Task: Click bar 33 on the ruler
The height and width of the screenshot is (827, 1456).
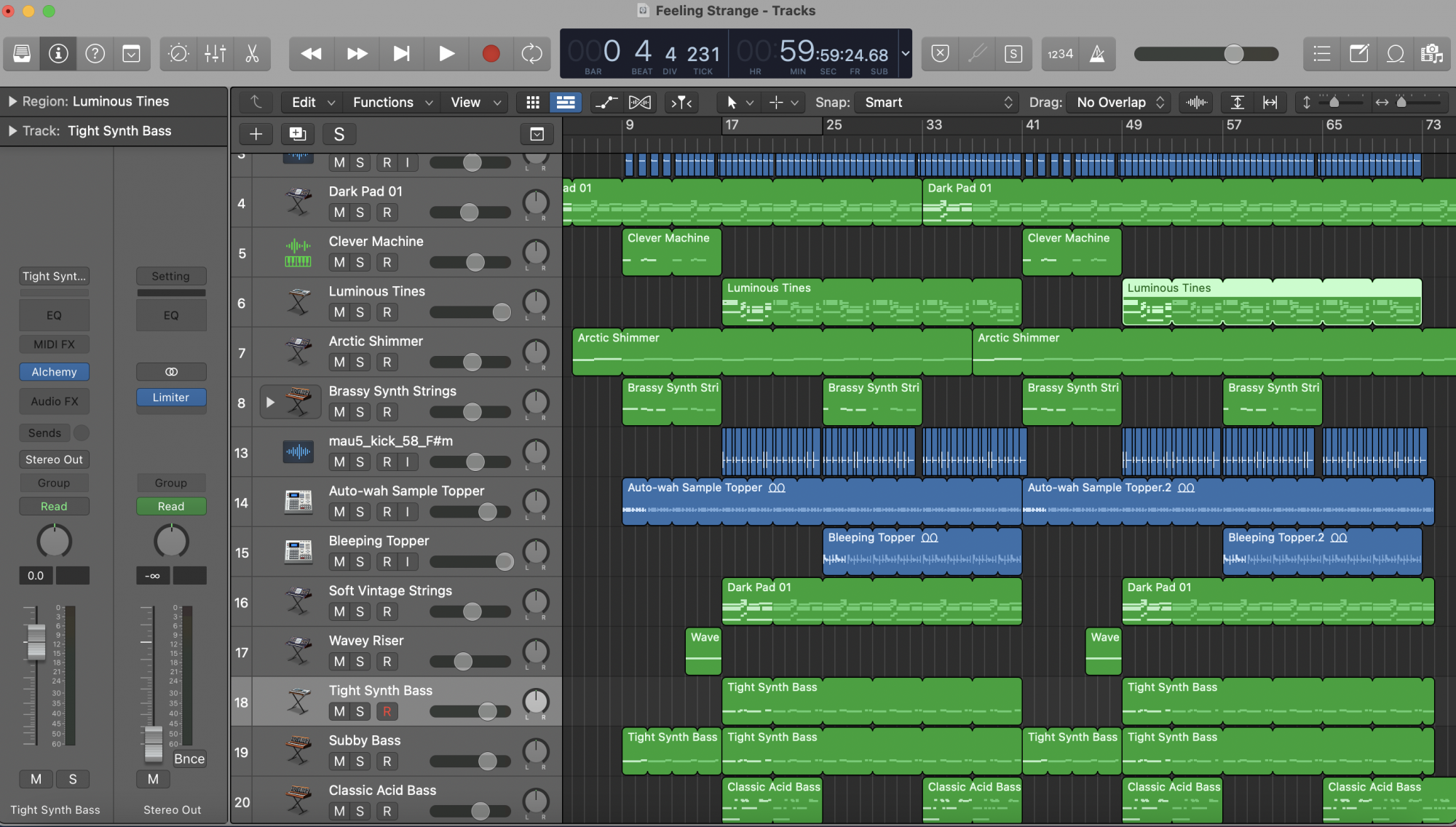Action: (x=934, y=125)
